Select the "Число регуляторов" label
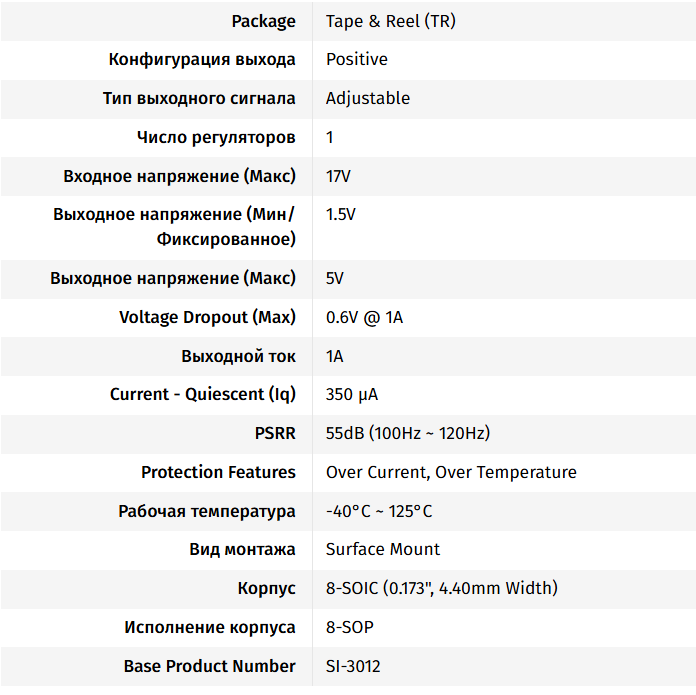The width and height of the screenshot is (696, 695). [216, 137]
